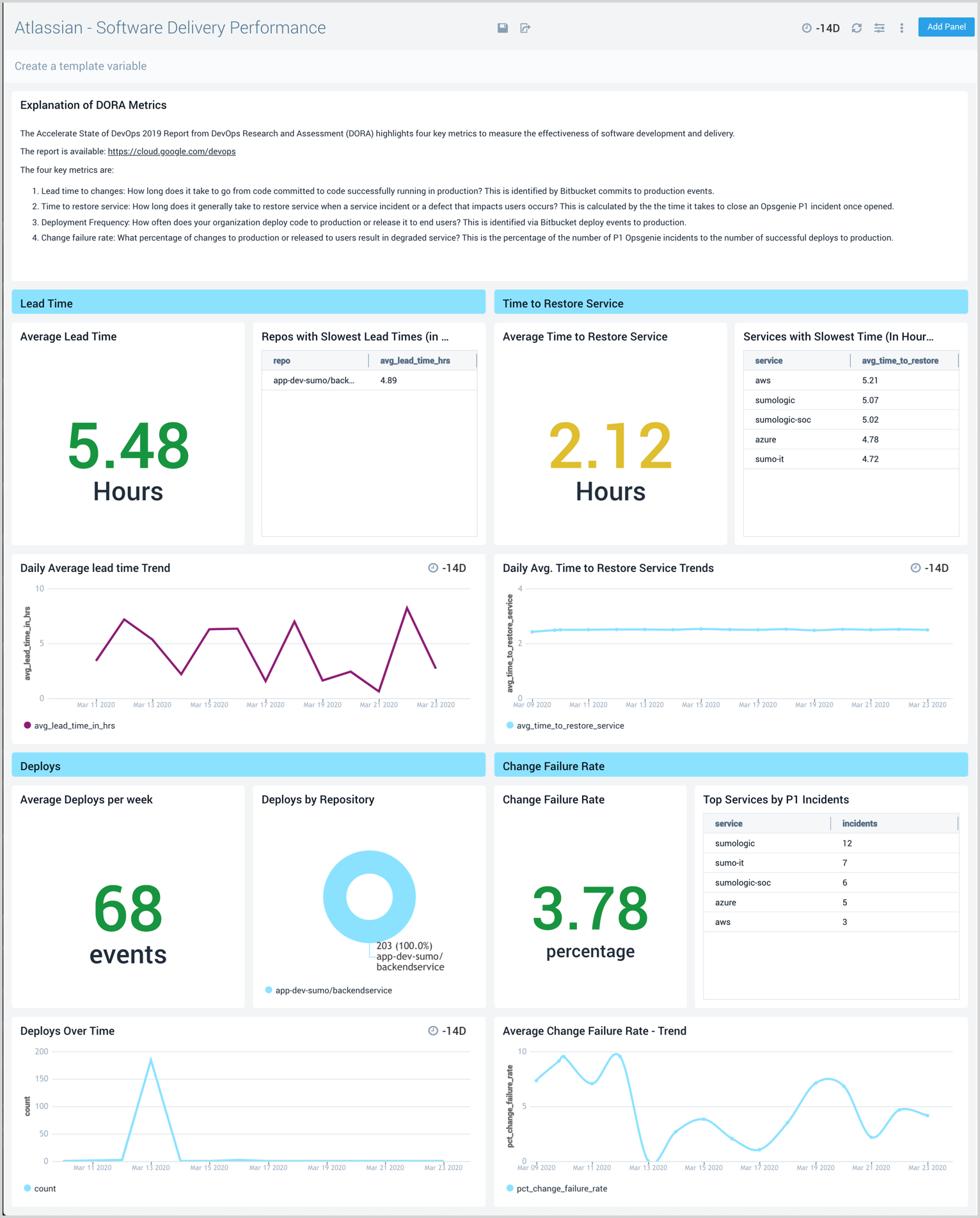Select the azure row with 5 incidents
The height and width of the screenshot is (1218, 980).
pos(831,903)
